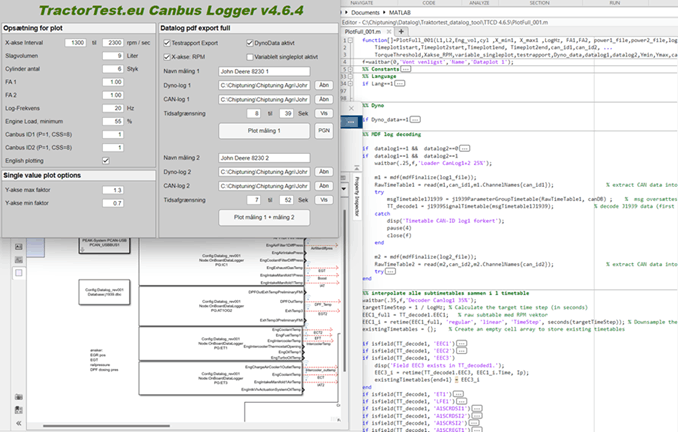Enable Variabelt singleplot aktivt checkbox
Image resolution: width=678 pixels, height=432 pixels.
tap(249, 57)
